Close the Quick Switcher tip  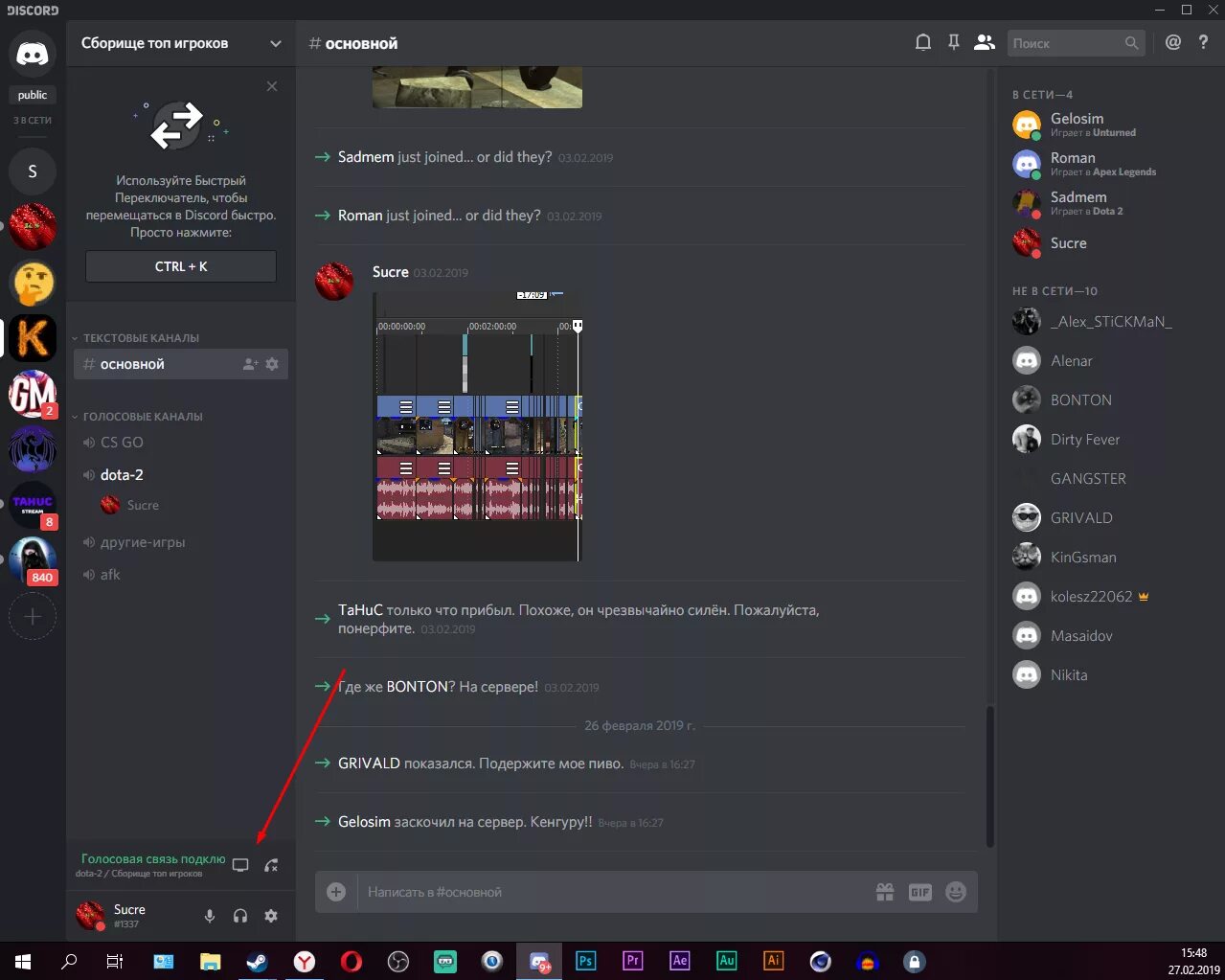(x=272, y=86)
